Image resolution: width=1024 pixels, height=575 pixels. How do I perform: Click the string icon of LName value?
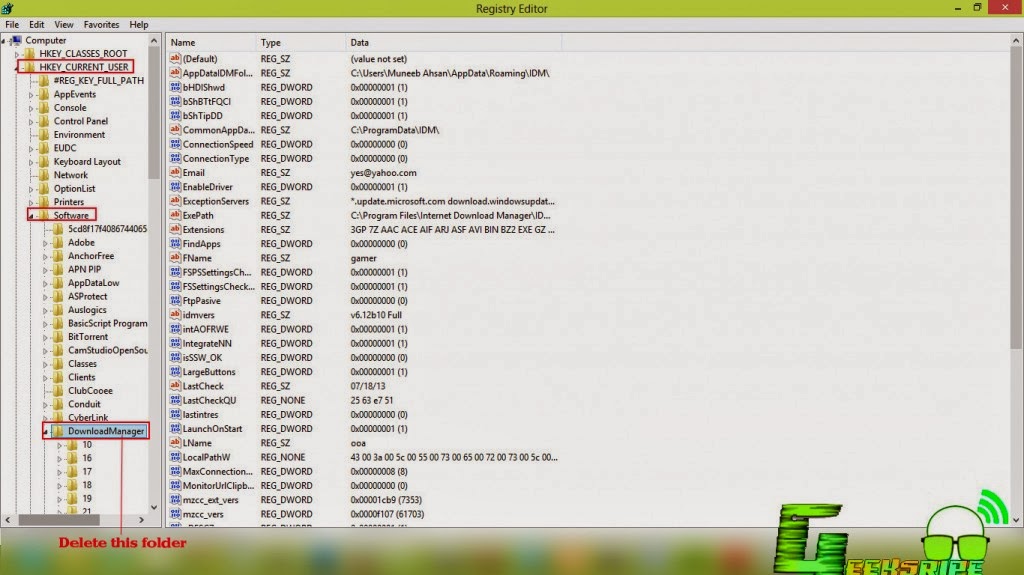click(175, 443)
